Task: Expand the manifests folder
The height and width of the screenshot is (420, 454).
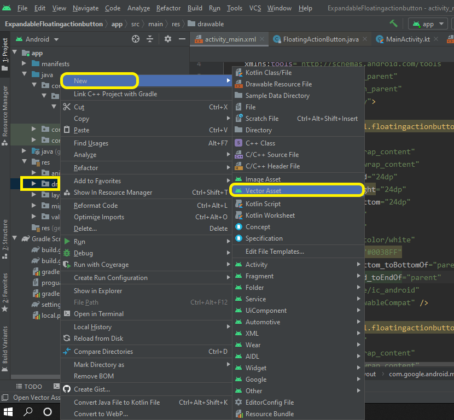Action: [24, 63]
